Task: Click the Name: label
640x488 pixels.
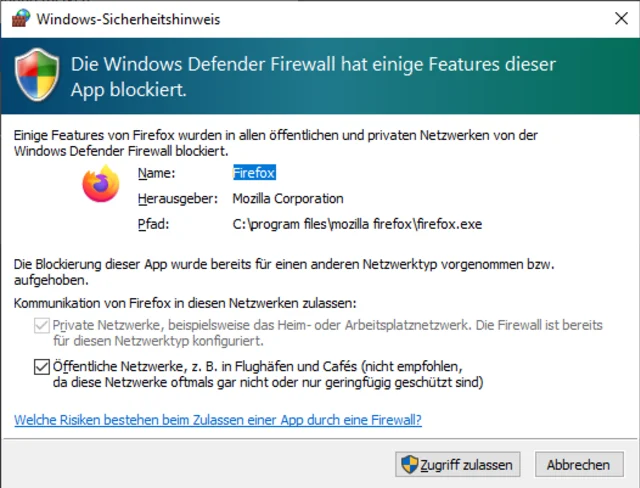Action: [x=156, y=173]
